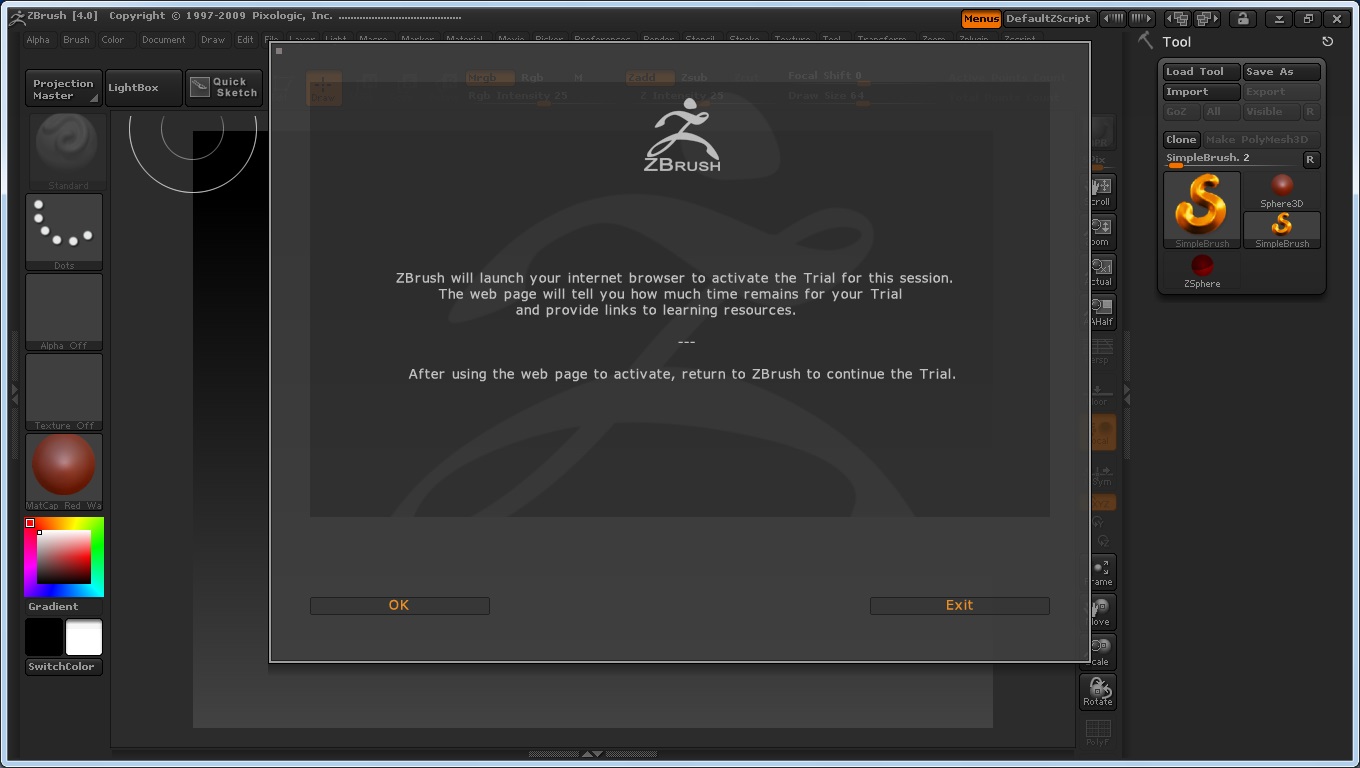The height and width of the screenshot is (768, 1360).
Task: Open the Document menu
Action: [x=164, y=40]
